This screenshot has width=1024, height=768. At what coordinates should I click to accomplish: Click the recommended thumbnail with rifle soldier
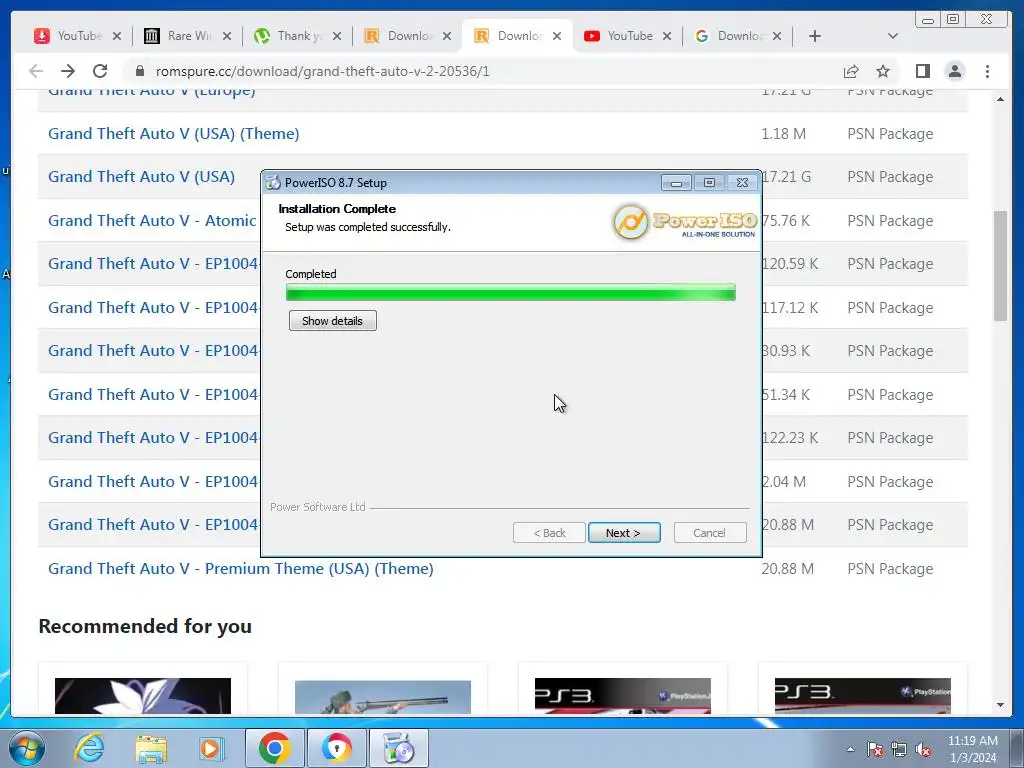click(383, 697)
